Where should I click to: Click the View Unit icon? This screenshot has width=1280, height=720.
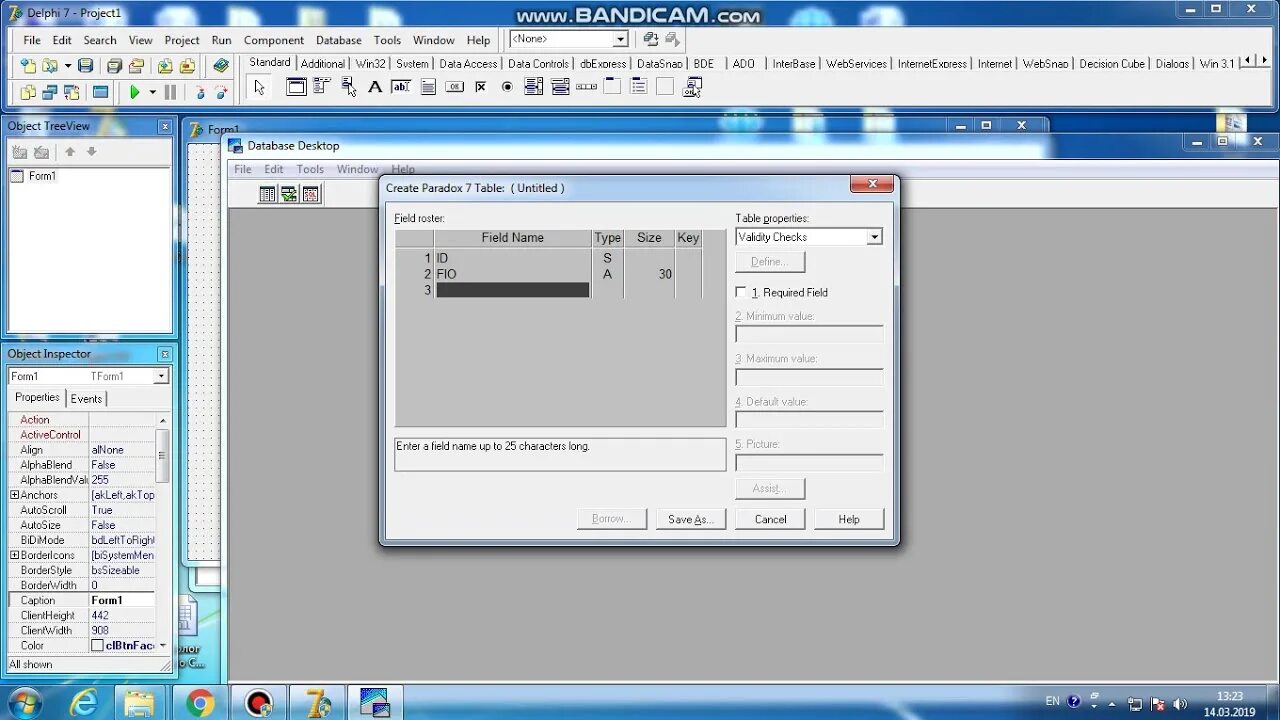(28, 92)
